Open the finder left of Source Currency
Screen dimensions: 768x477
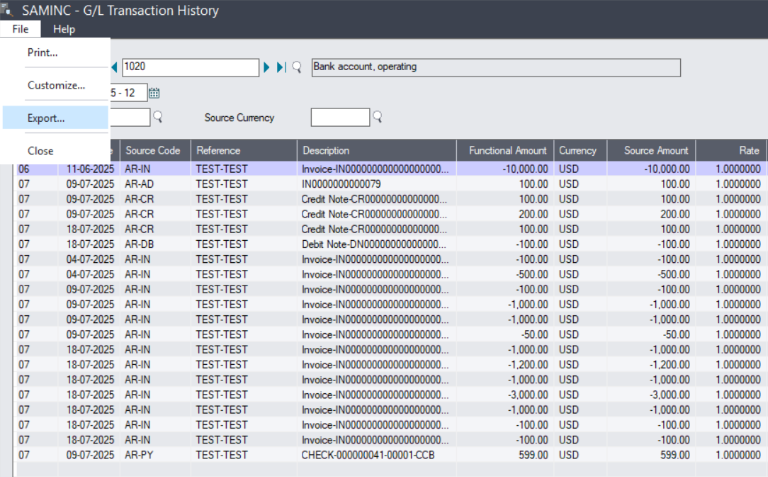(x=158, y=117)
